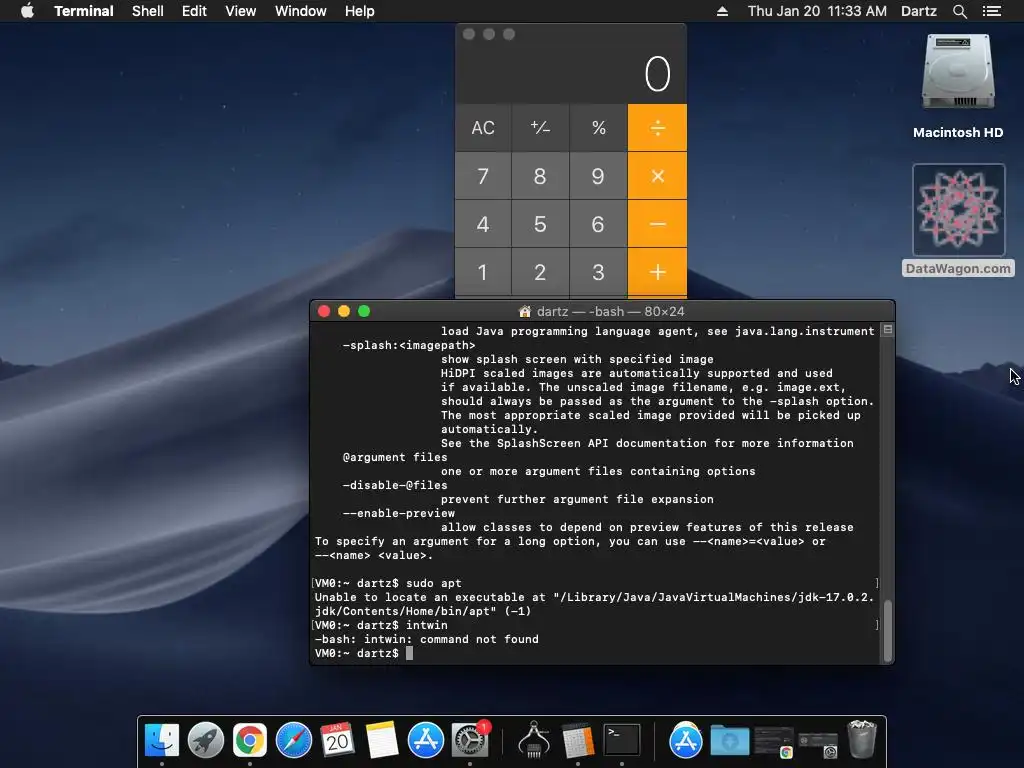Click the percent button in Calculator
This screenshot has width=1024, height=768.
point(598,127)
